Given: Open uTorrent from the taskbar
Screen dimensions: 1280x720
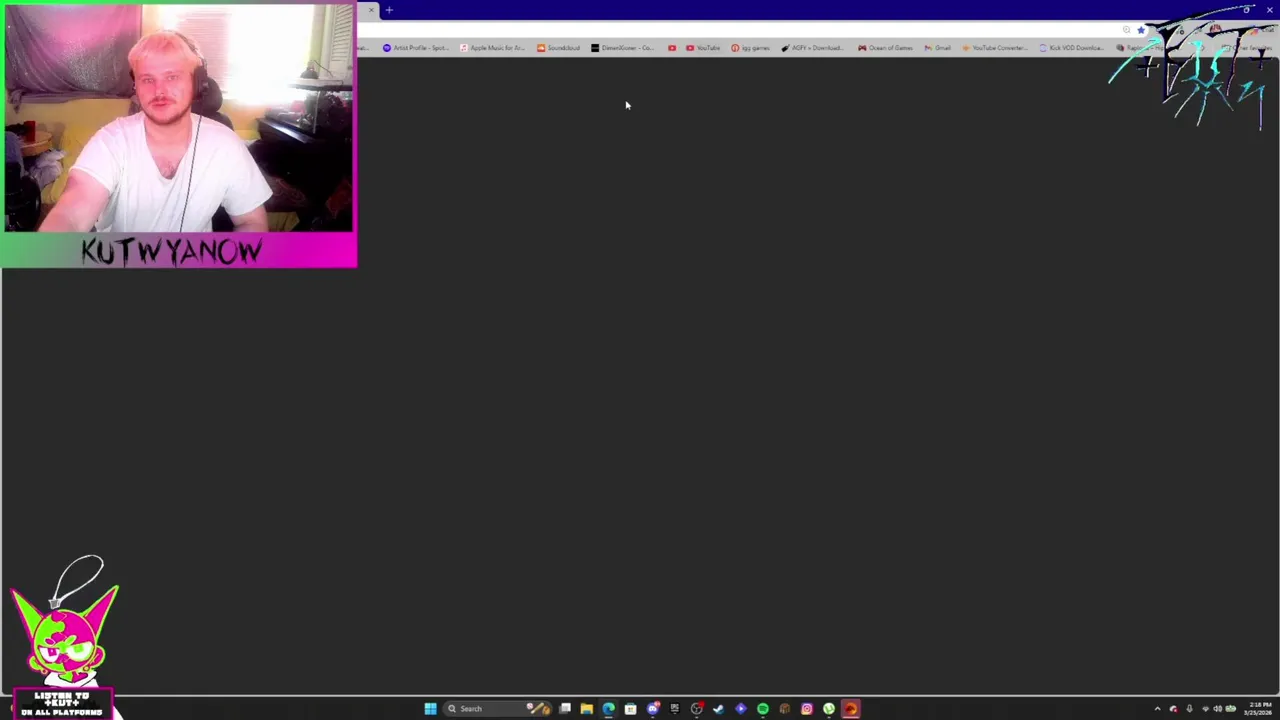Looking at the screenshot, I should tap(829, 709).
